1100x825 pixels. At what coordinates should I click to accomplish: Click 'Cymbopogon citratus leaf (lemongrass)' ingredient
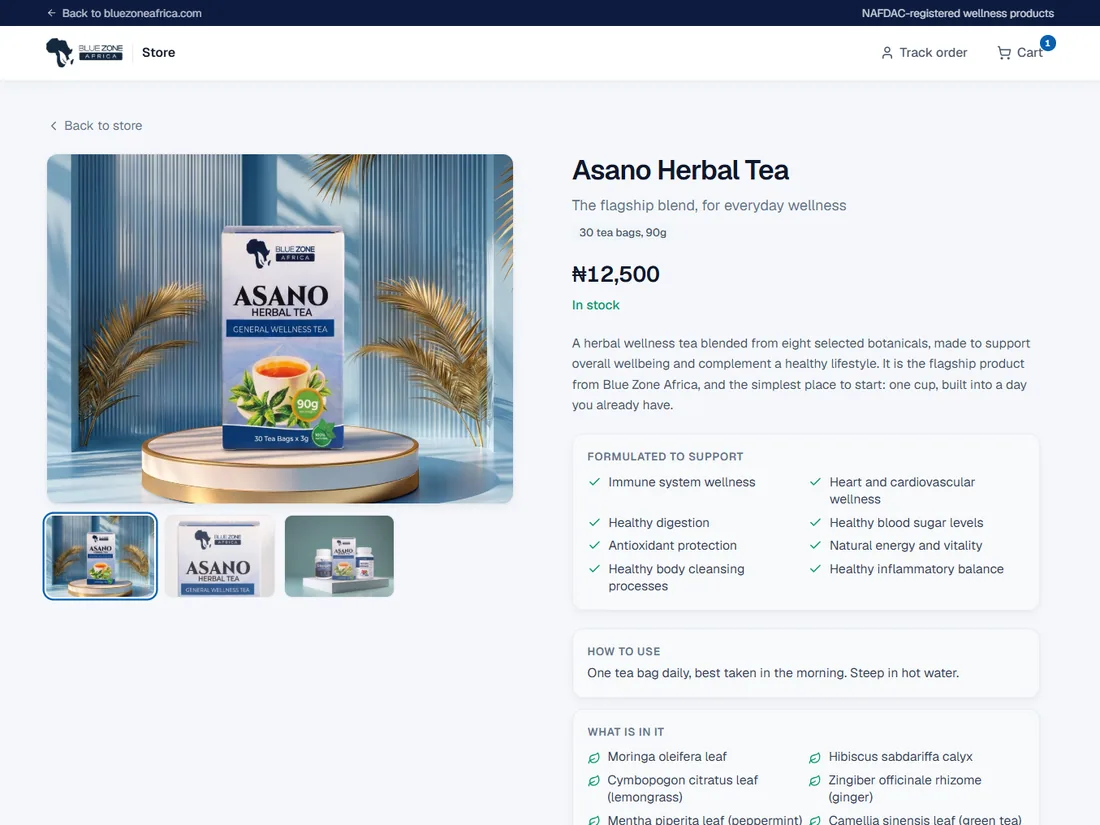[683, 789]
